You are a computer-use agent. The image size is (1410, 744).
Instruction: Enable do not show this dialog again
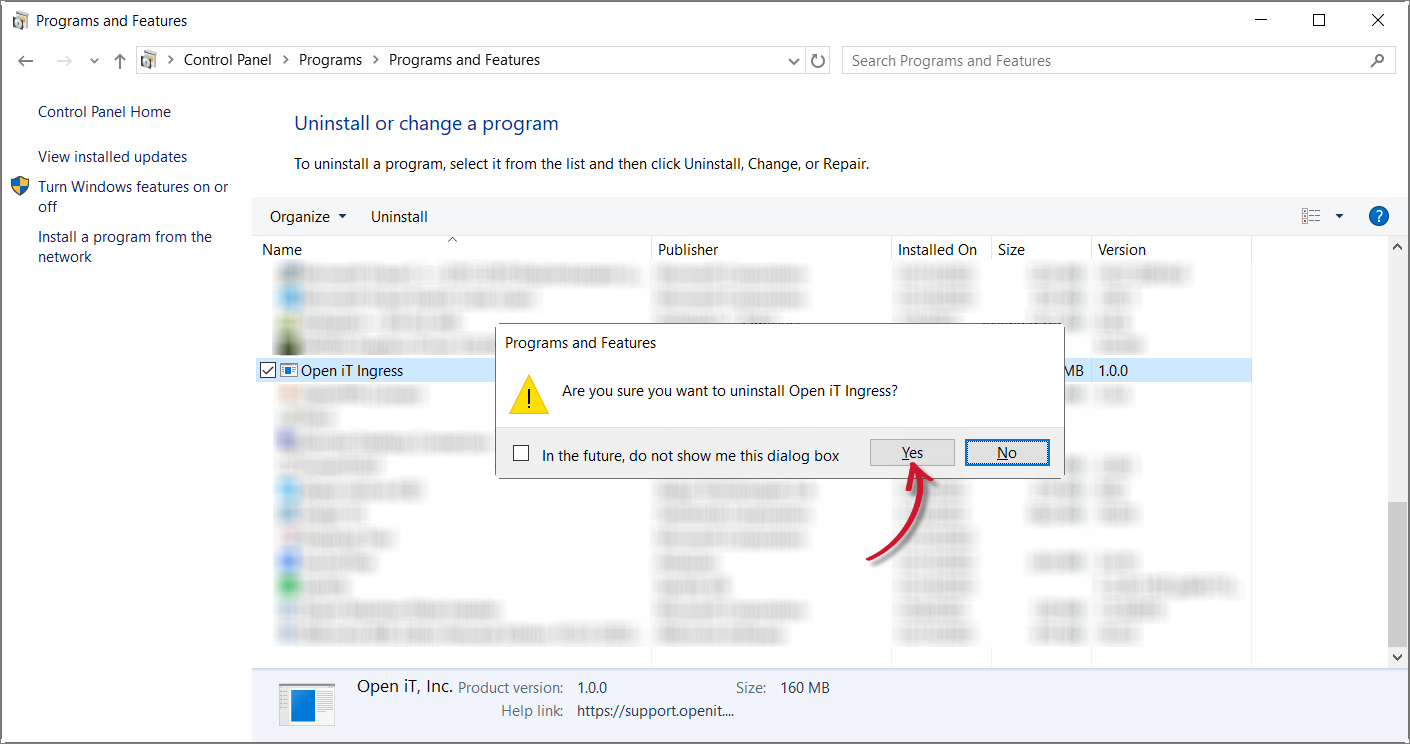coord(521,452)
